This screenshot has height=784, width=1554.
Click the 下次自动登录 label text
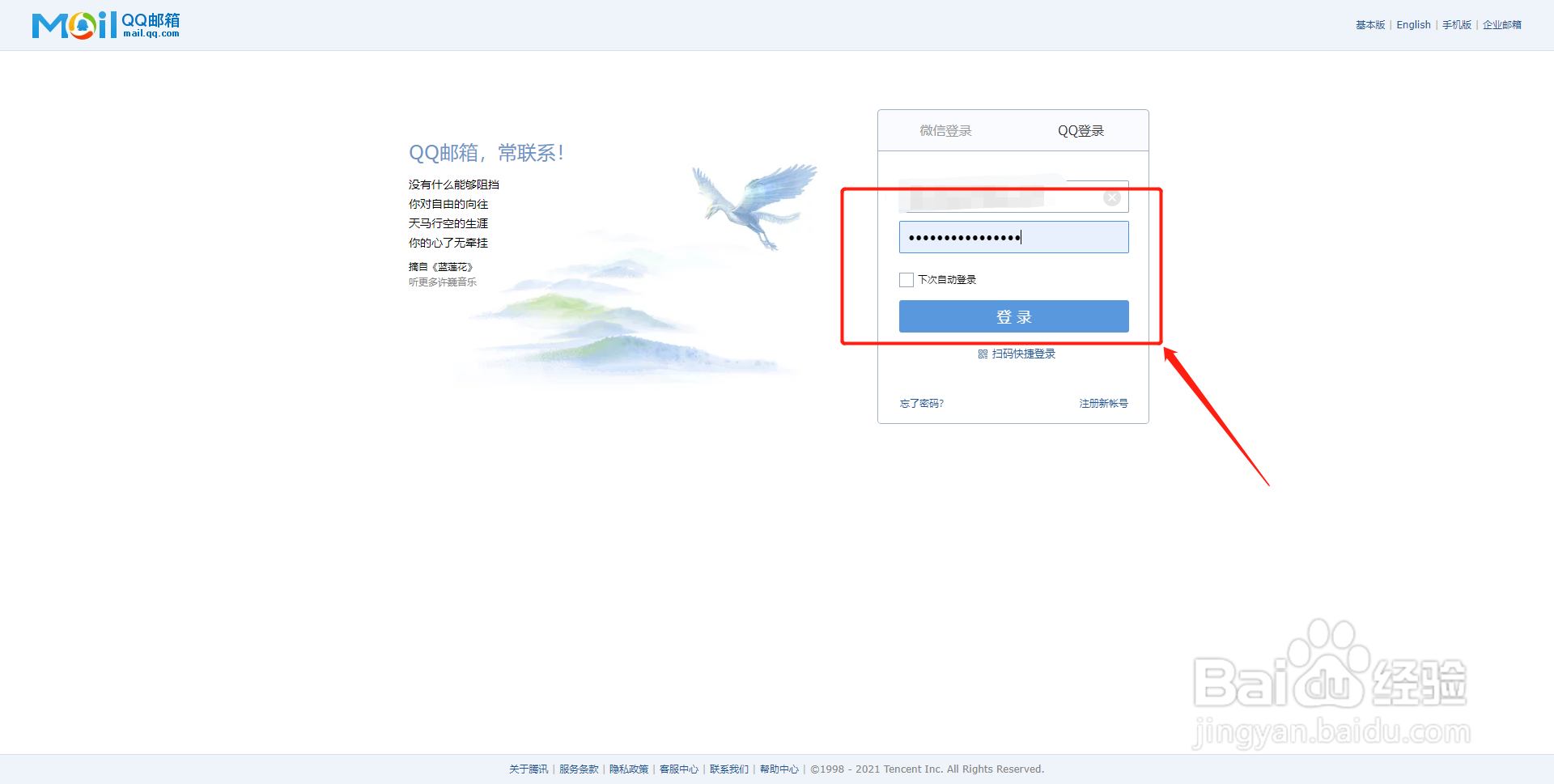(947, 280)
